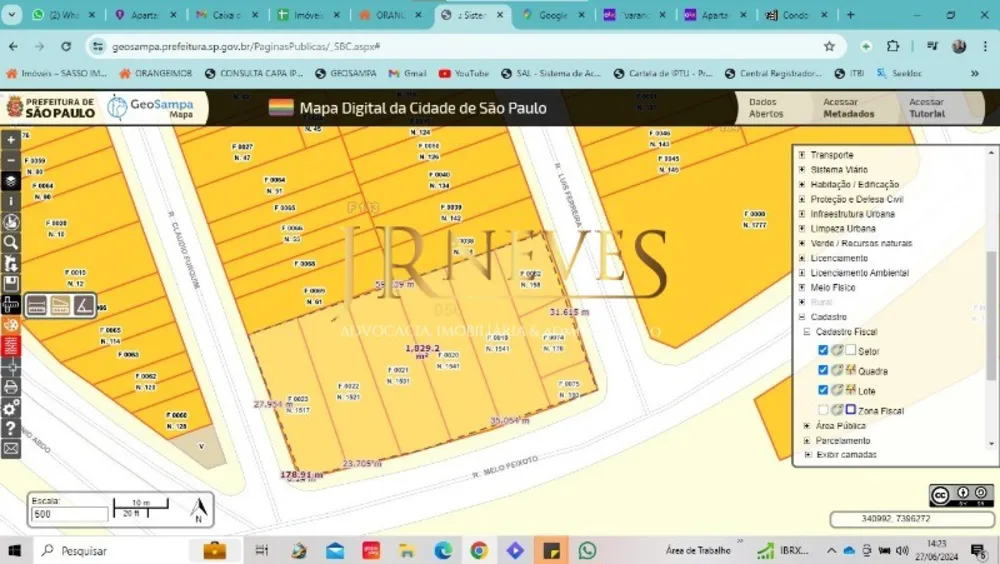Click Acessar Metadados in the header
1000x564 pixels.
pyautogui.click(x=848, y=108)
